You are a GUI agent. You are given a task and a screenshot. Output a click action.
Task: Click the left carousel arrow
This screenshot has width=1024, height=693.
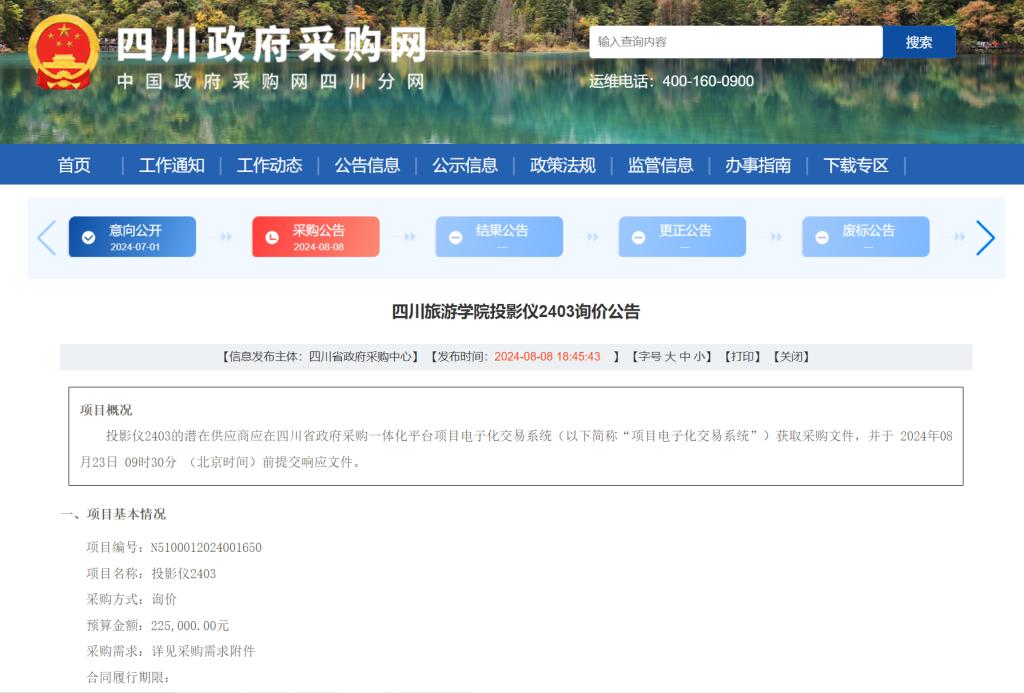[47, 238]
